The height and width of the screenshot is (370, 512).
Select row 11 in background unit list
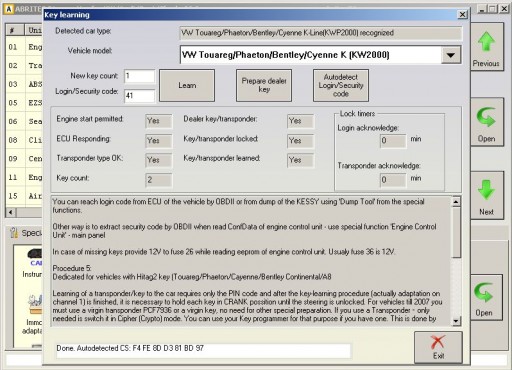click(25, 177)
